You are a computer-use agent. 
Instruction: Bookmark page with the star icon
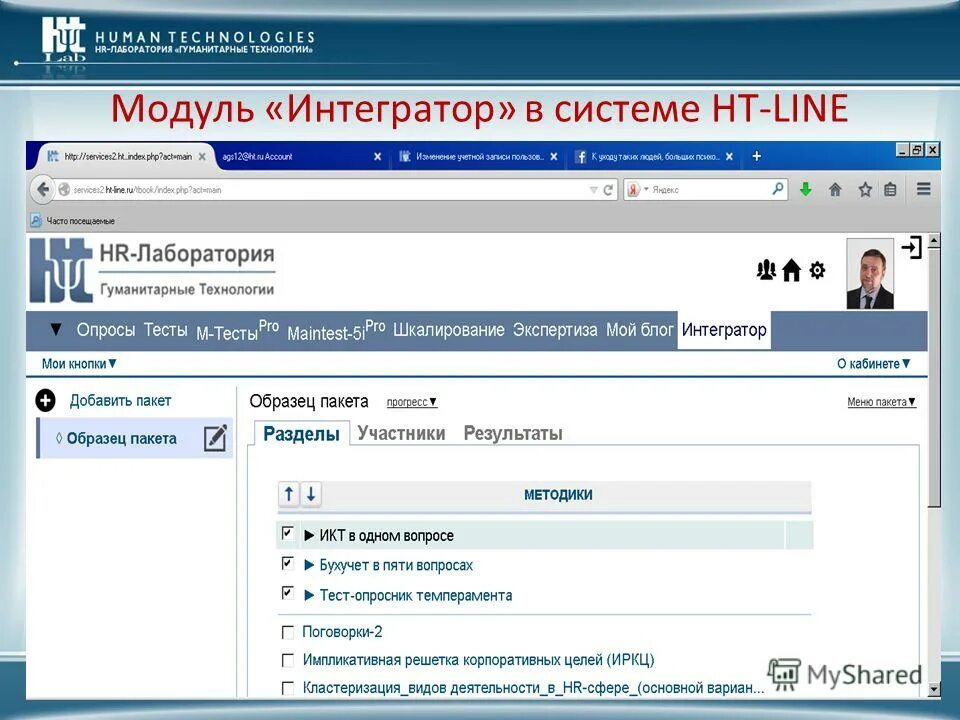[x=864, y=190]
